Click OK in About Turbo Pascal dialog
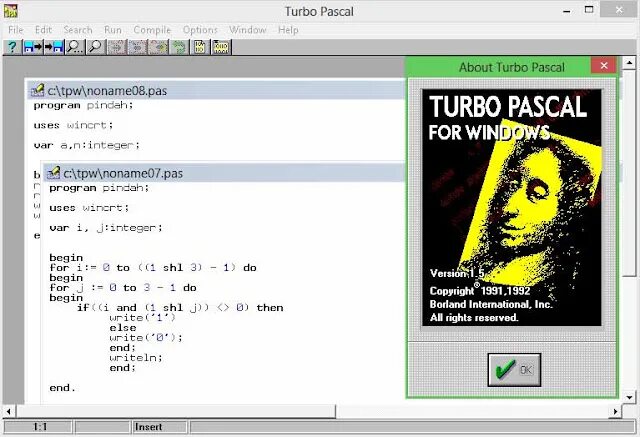 514,370
